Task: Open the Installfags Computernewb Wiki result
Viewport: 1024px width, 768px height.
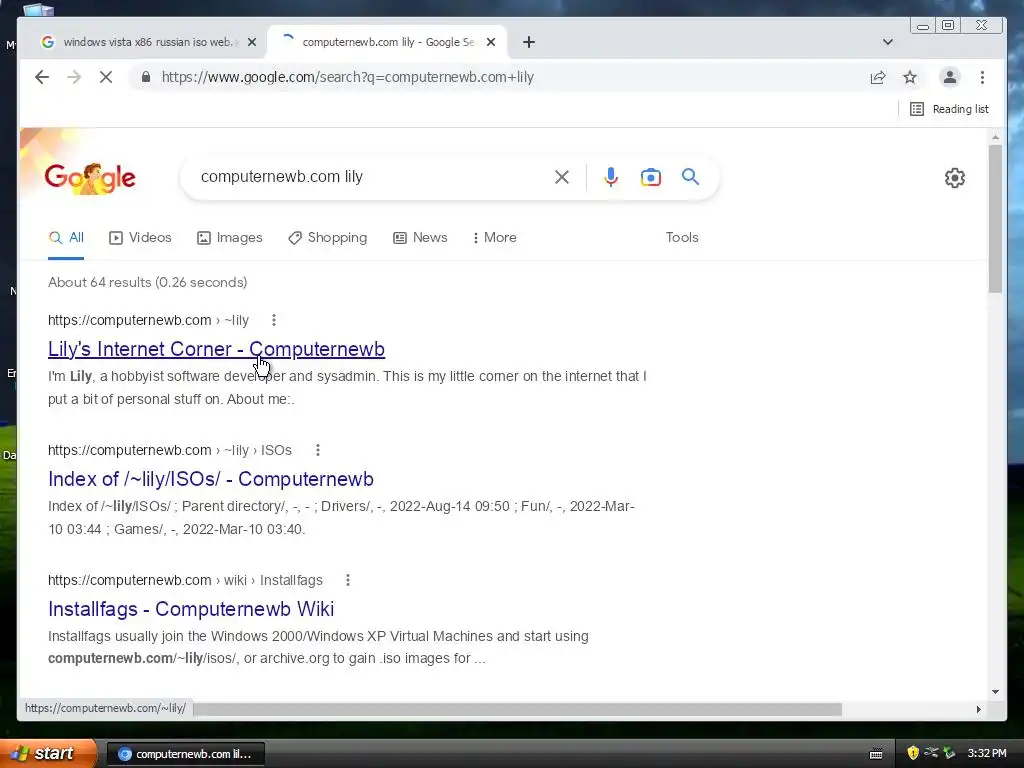Action: (x=191, y=609)
